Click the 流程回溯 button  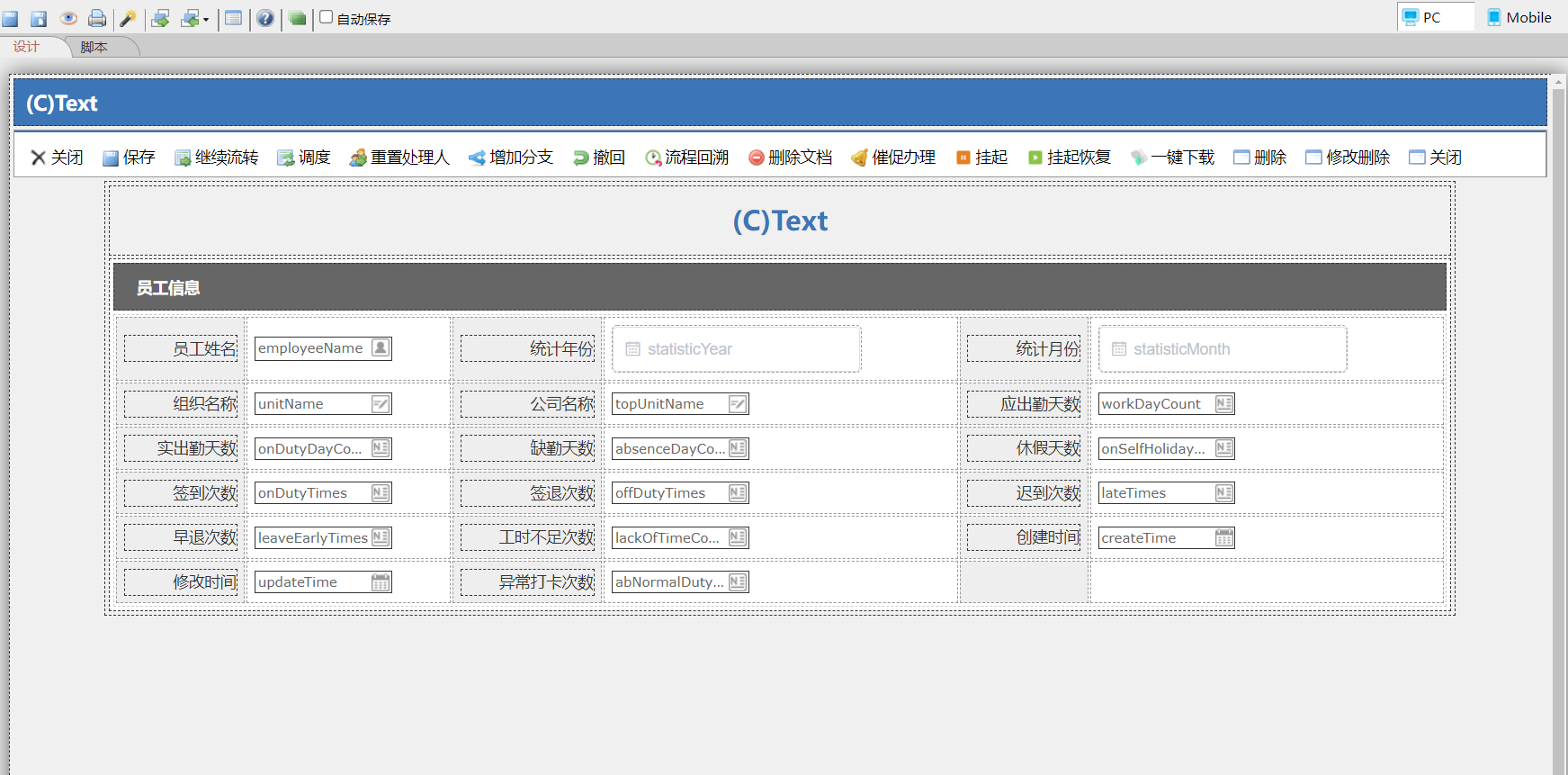(686, 158)
